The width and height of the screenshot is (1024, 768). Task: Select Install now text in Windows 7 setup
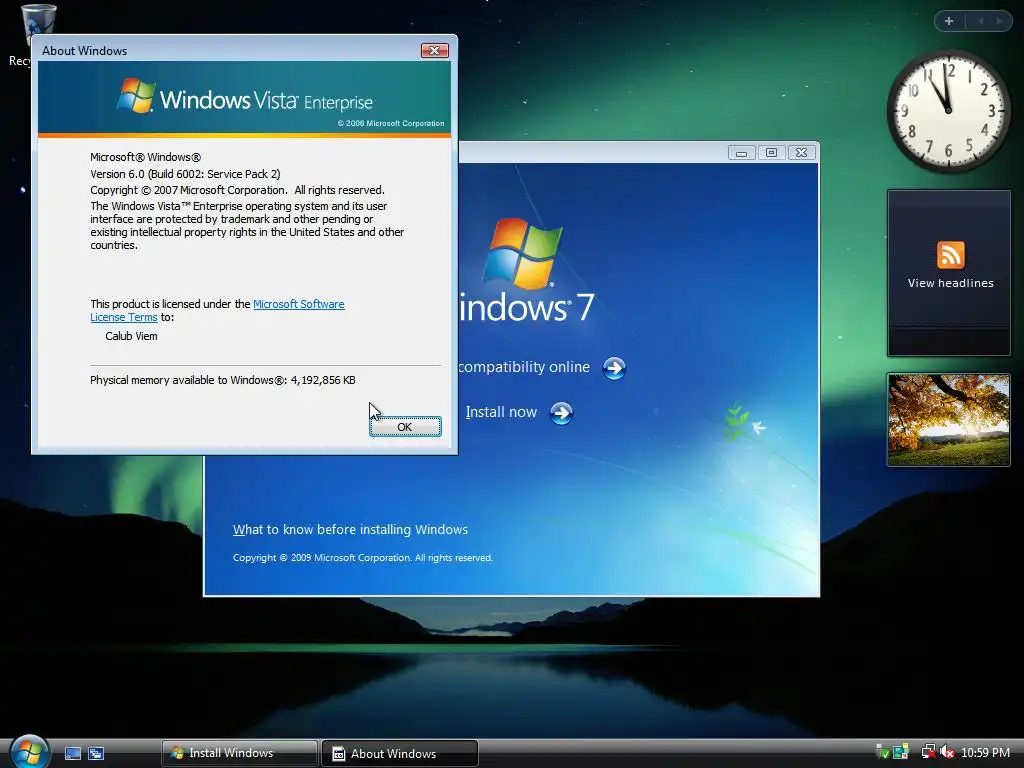(x=501, y=412)
